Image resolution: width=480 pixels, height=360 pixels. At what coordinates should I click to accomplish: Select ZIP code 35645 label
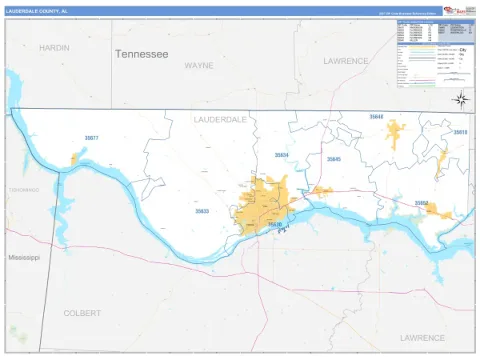tap(334, 159)
